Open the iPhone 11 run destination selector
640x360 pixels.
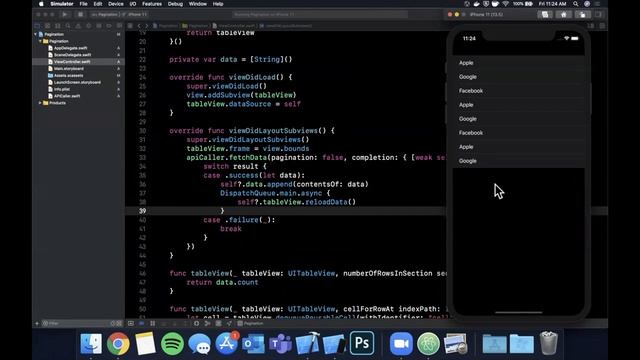(137, 15)
